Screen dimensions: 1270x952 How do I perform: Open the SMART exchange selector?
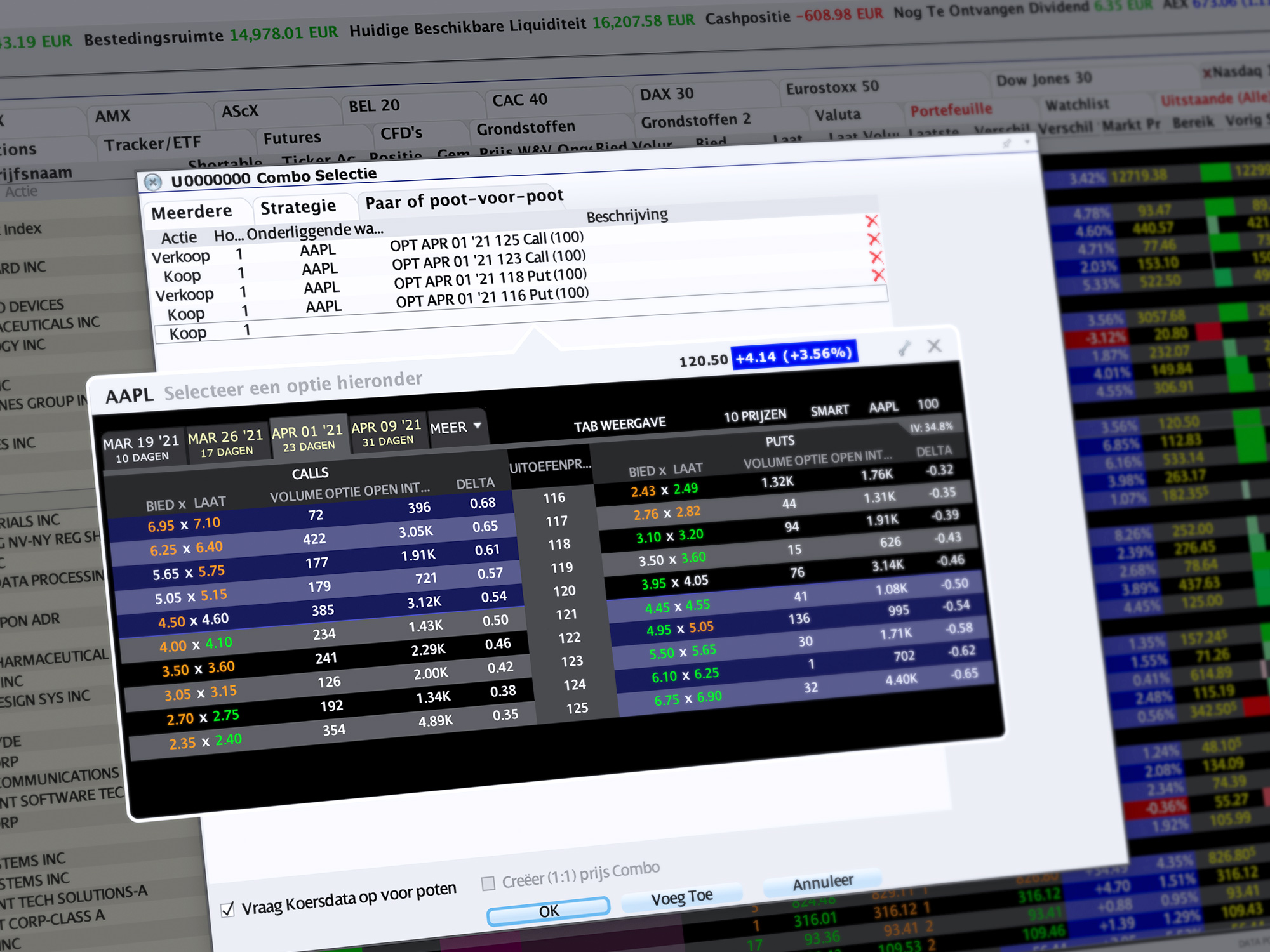(829, 411)
